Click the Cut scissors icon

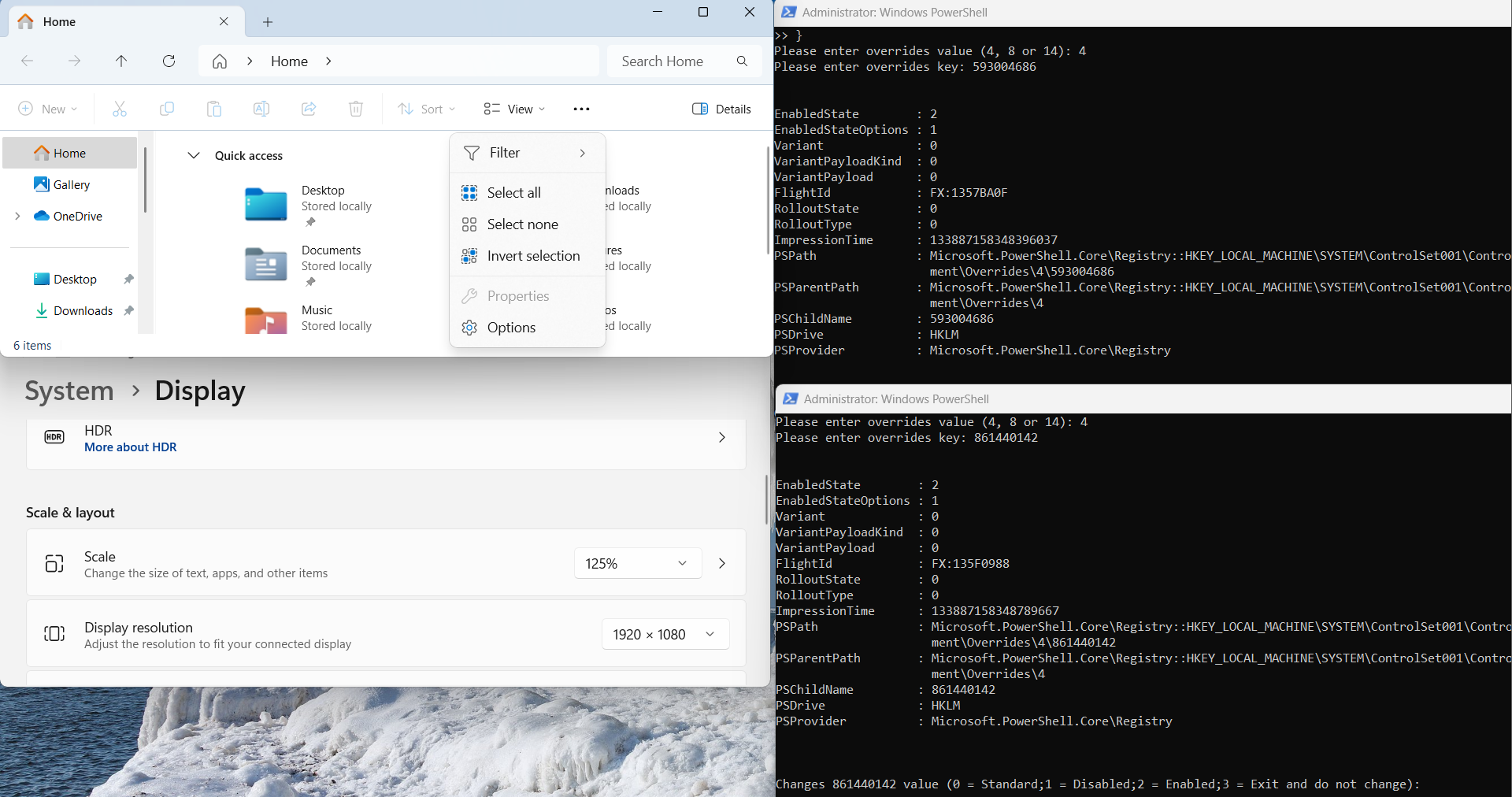coord(120,109)
